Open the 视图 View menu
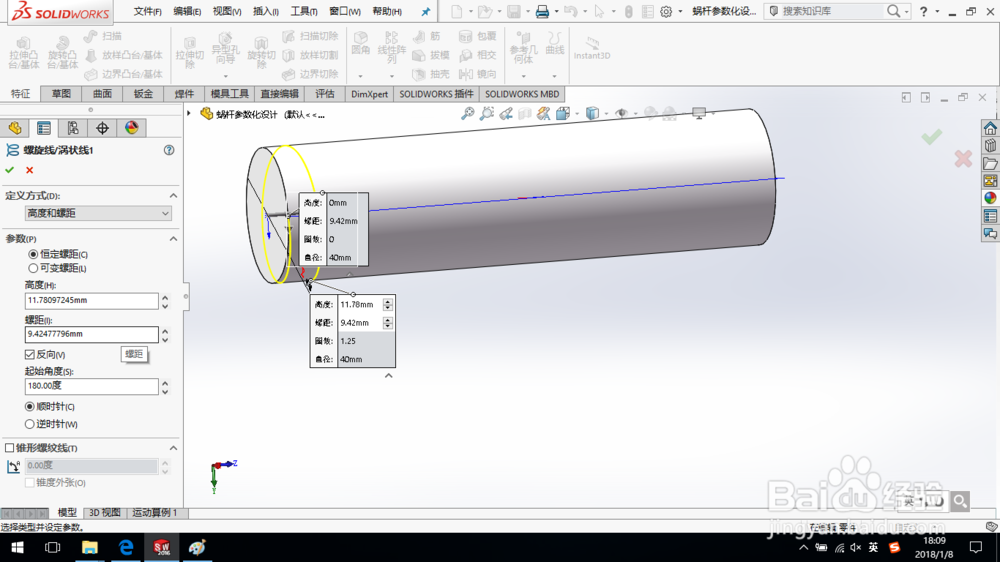 pyautogui.click(x=226, y=11)
